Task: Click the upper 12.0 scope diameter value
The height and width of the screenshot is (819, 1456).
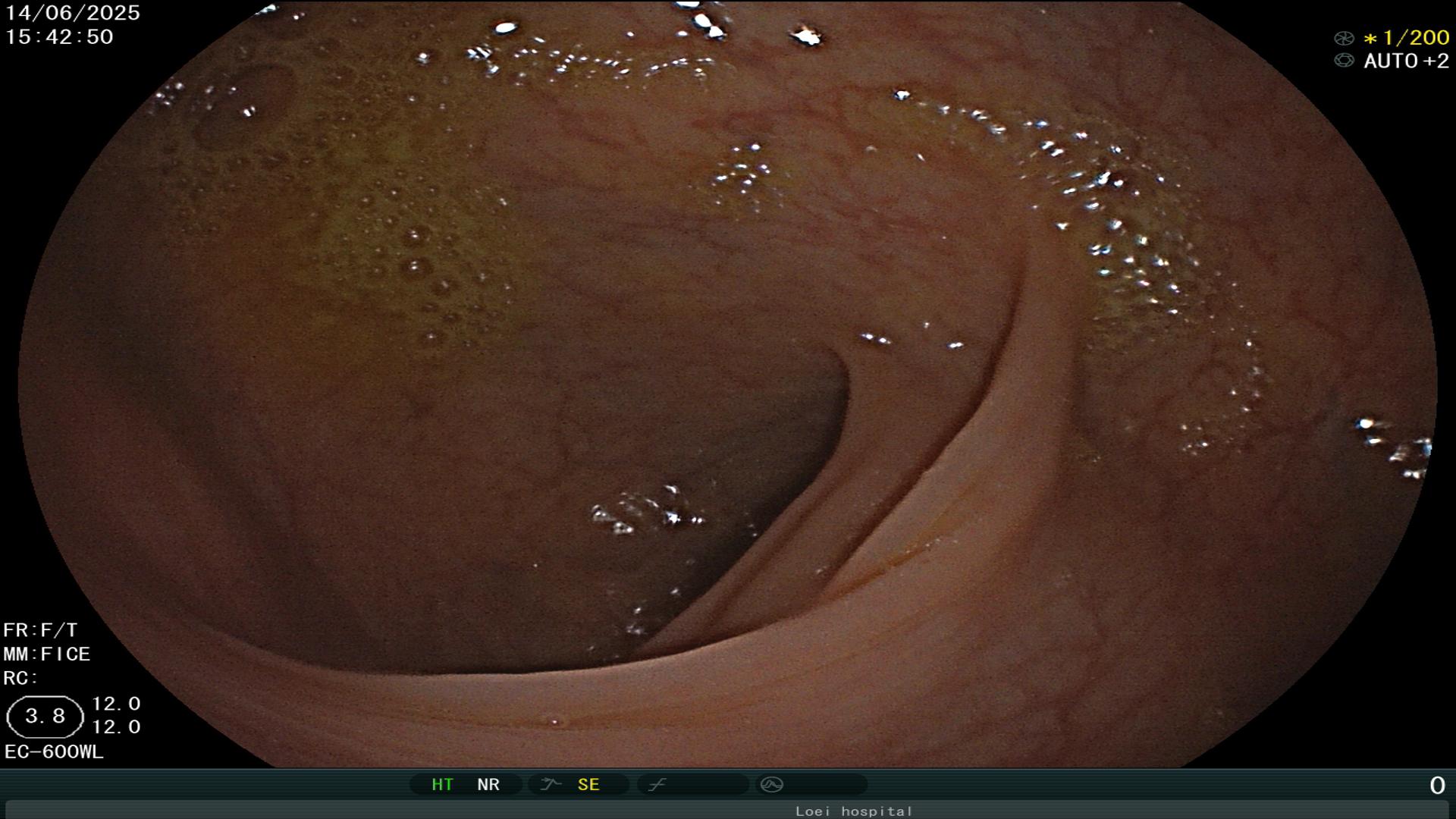Action: [x=116, y=704]
